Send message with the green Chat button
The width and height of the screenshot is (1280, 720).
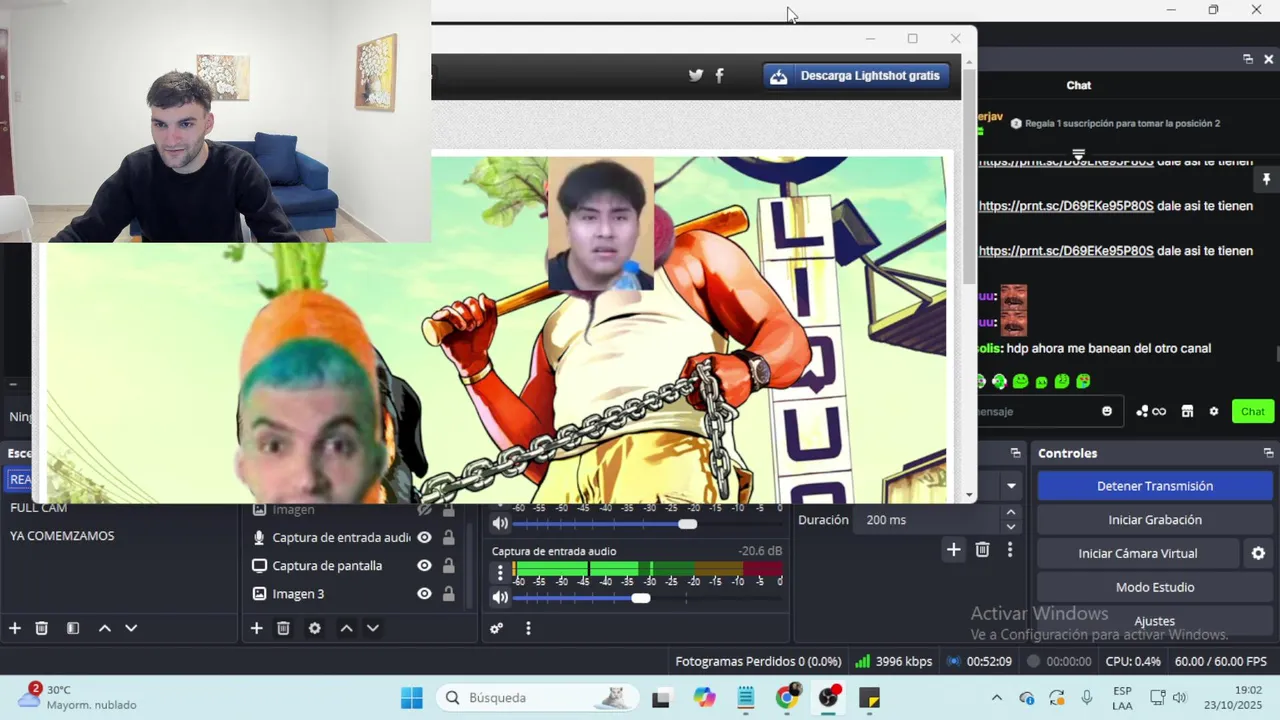(1253, 411)
